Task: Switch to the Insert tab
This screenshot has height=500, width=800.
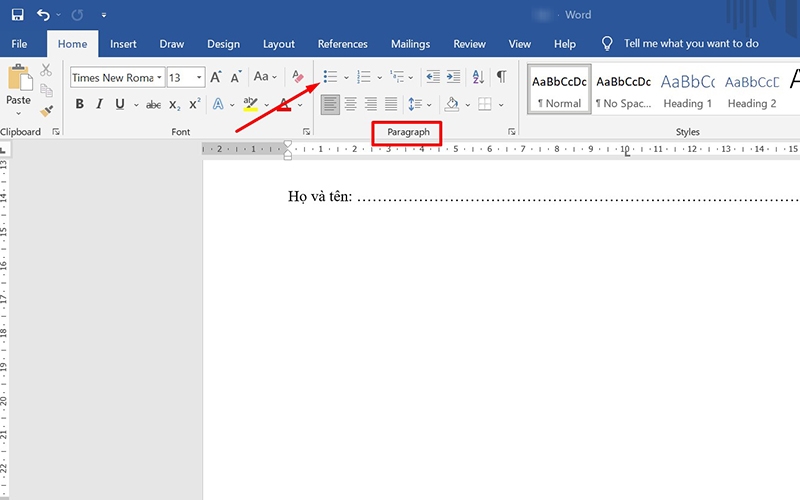Action: [123, 44]
